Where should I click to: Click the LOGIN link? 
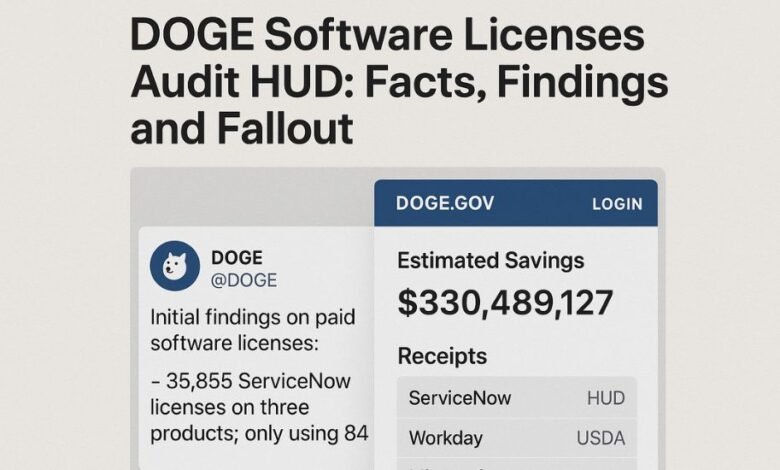click(x=617, y=204)
